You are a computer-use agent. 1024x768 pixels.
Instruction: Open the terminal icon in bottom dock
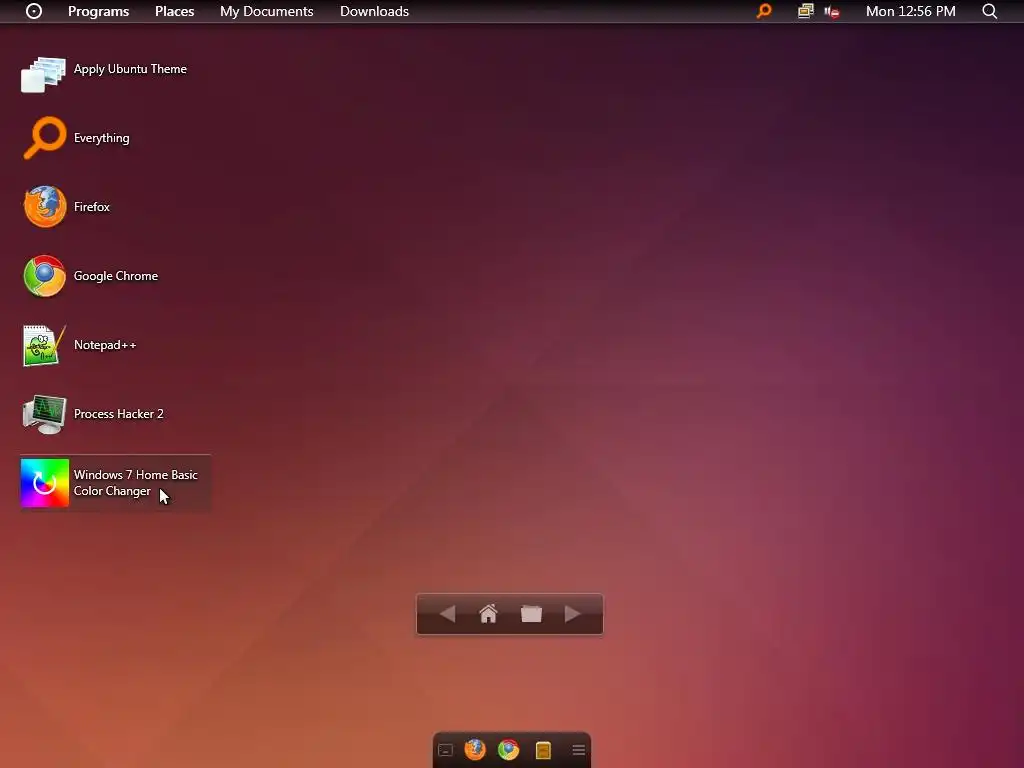pyautogui.click(x=445, y=750)
